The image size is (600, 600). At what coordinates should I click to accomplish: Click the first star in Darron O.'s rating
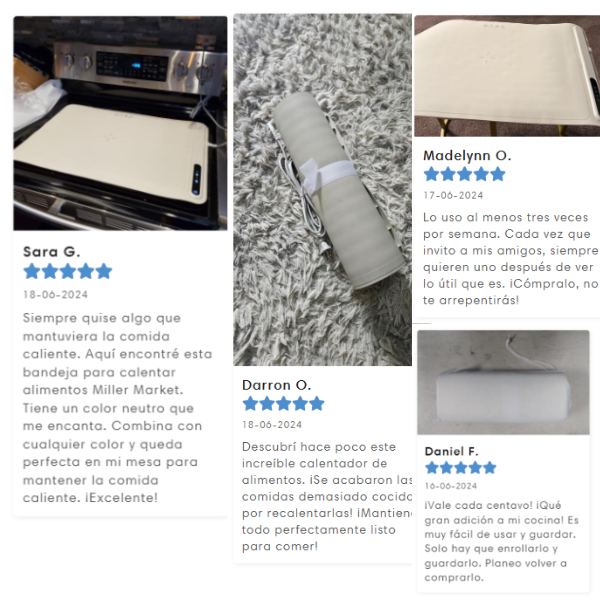[251, 404]
